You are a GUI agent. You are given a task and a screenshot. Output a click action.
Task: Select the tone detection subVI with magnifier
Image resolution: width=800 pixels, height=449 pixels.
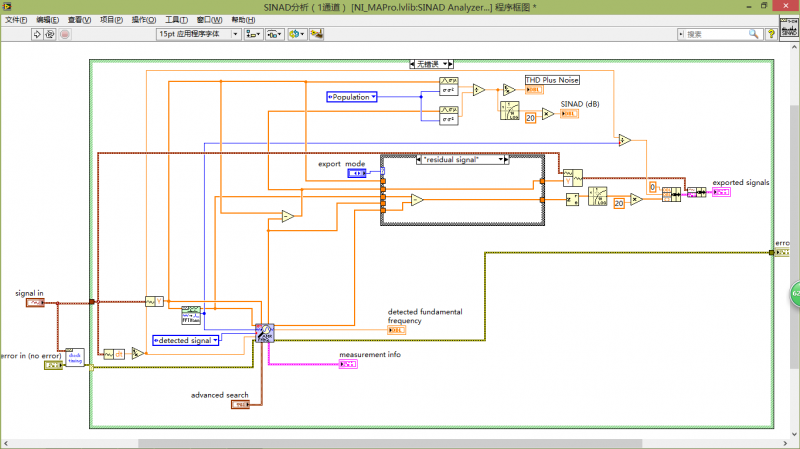tap(264, 333)
